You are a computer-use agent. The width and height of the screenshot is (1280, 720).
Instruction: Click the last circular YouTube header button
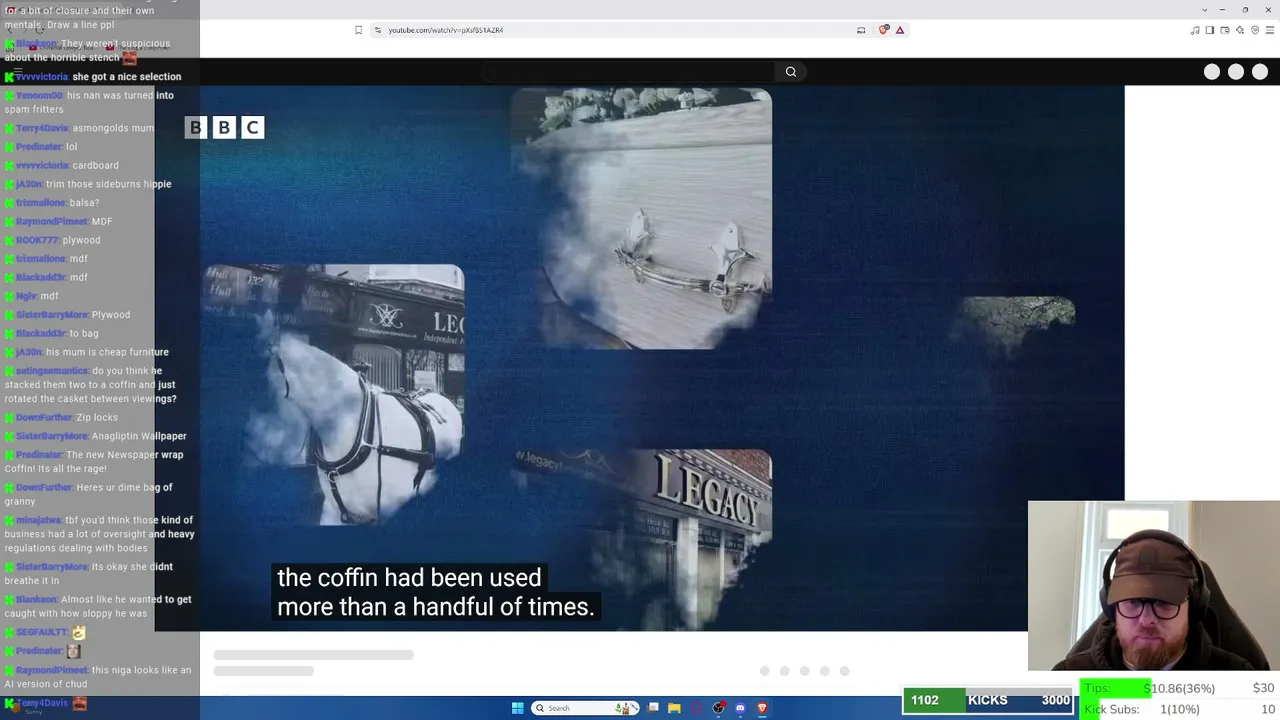[x=1260, y=72]
